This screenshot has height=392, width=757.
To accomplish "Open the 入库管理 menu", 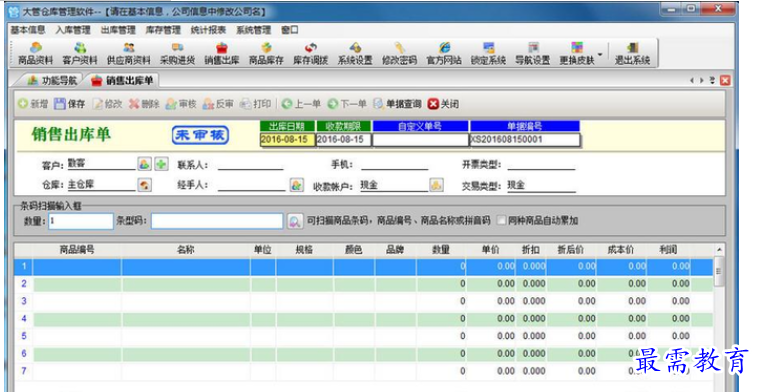I will pos(73,30).
